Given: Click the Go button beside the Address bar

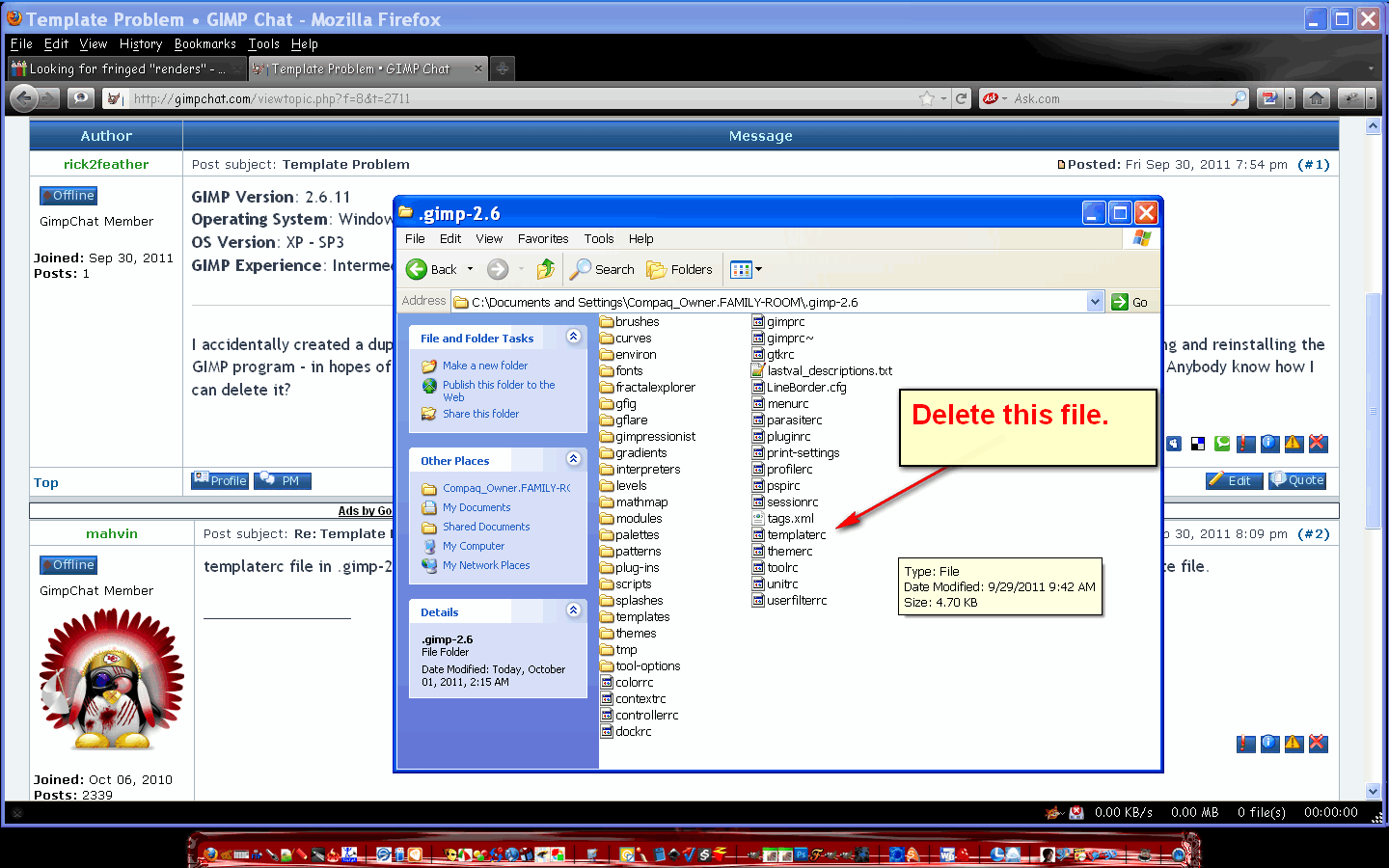Looking at the screenshot, I should (1130, 302).
